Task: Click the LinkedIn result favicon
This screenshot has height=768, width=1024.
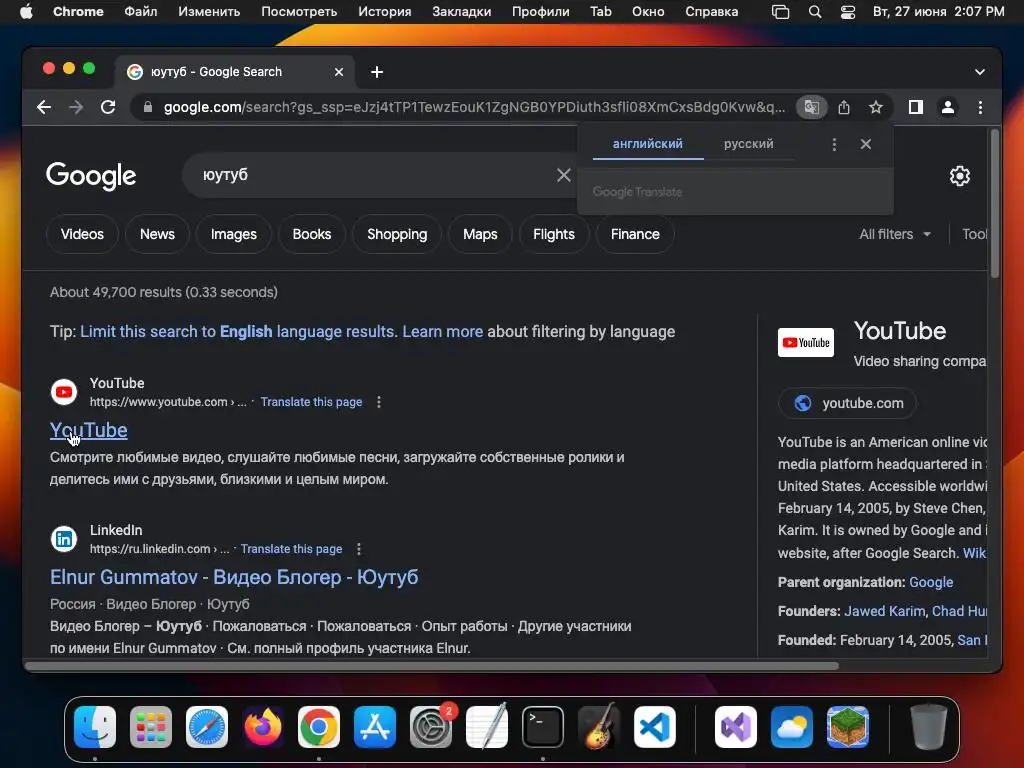Action: pyautogui.click(x=64, y=539)
